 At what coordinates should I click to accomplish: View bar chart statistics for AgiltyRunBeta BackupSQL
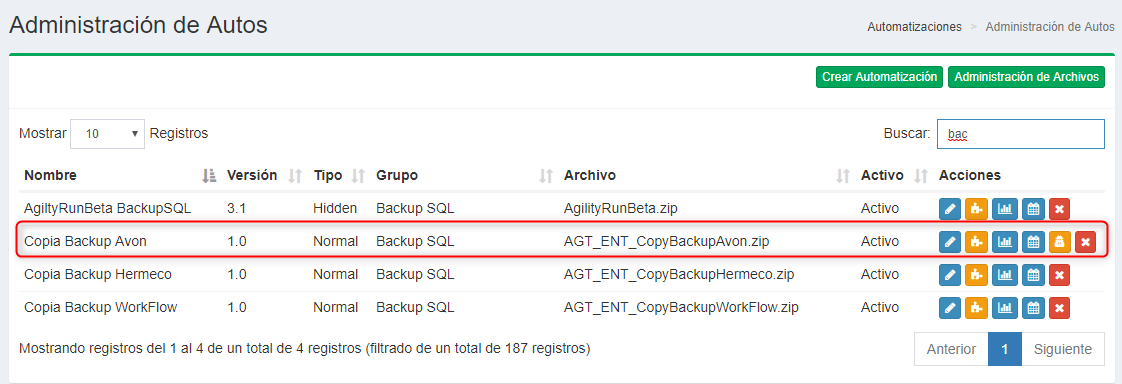(x=1005, y=209)
